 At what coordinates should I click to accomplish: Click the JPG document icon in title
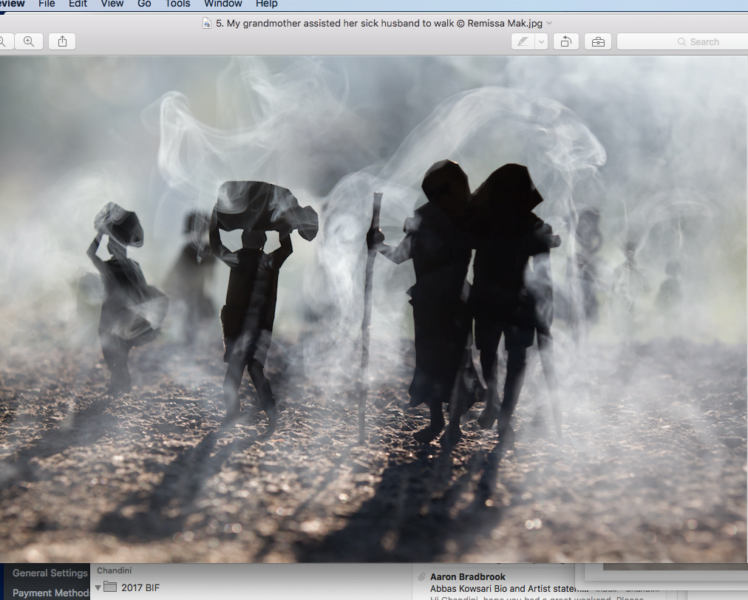point(207,22)
